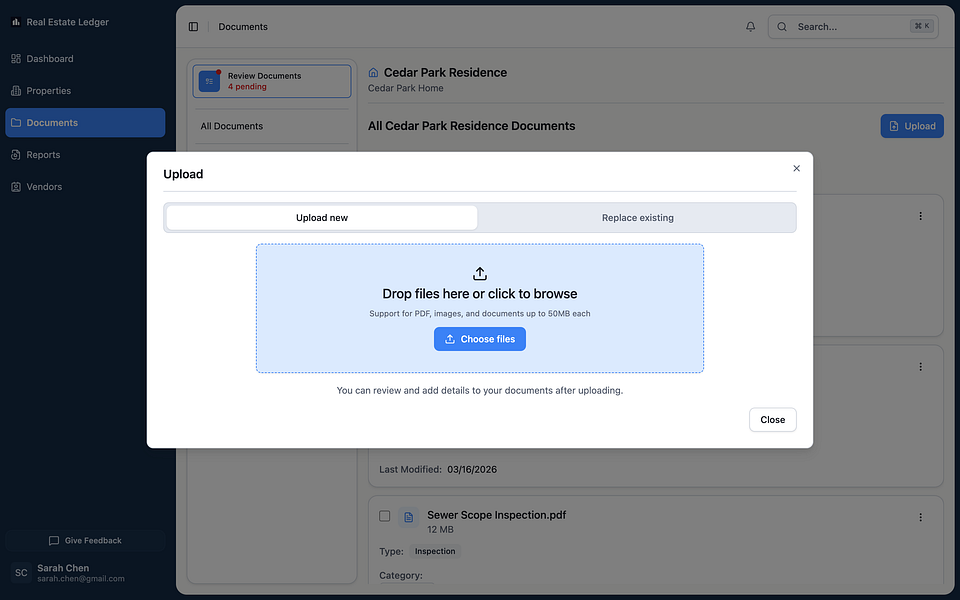Switch to the Replace existing tab
960x600 pixels.
tap(637, 217)
